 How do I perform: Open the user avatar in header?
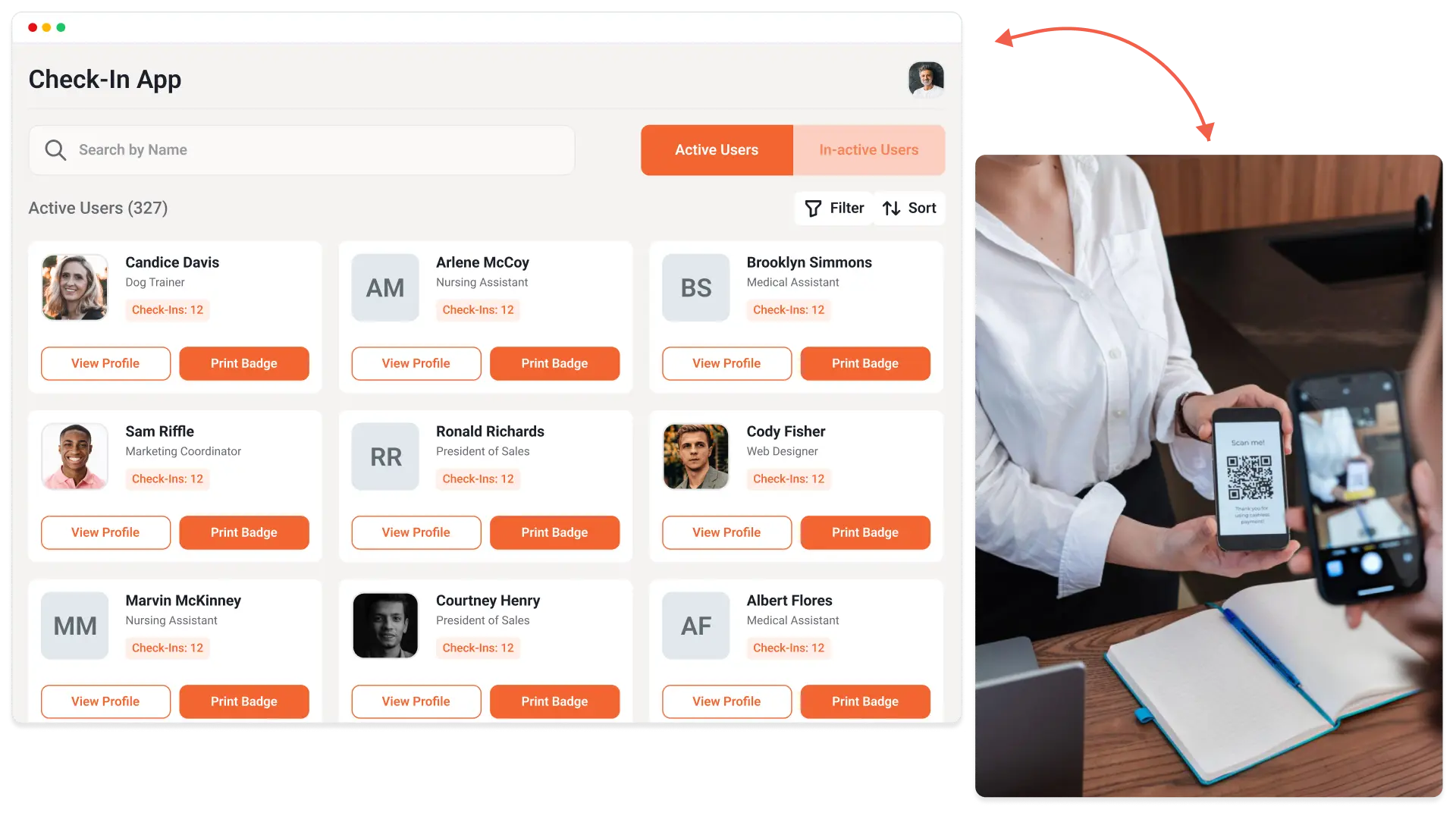(x=926, y=79)
